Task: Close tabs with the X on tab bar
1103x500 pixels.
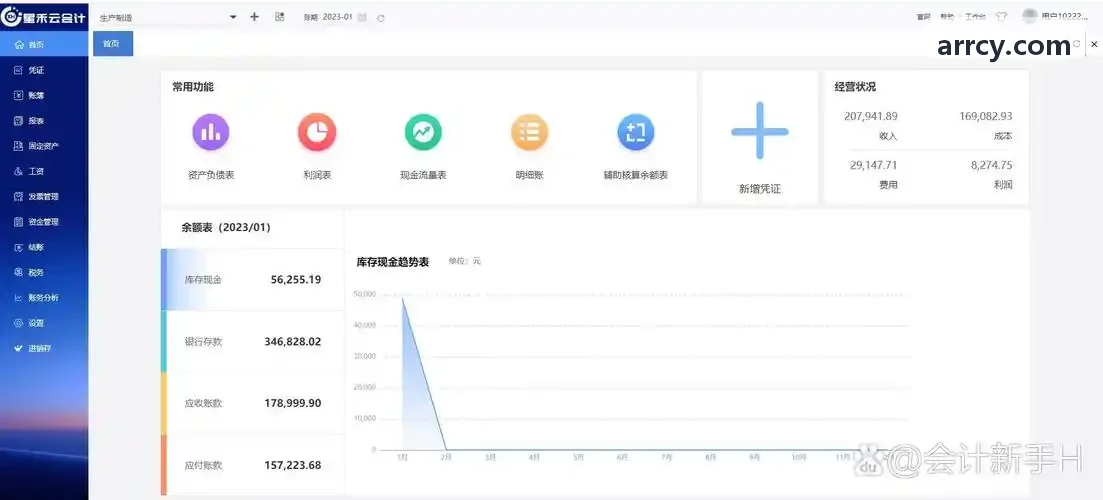Action: (1094, 44)
